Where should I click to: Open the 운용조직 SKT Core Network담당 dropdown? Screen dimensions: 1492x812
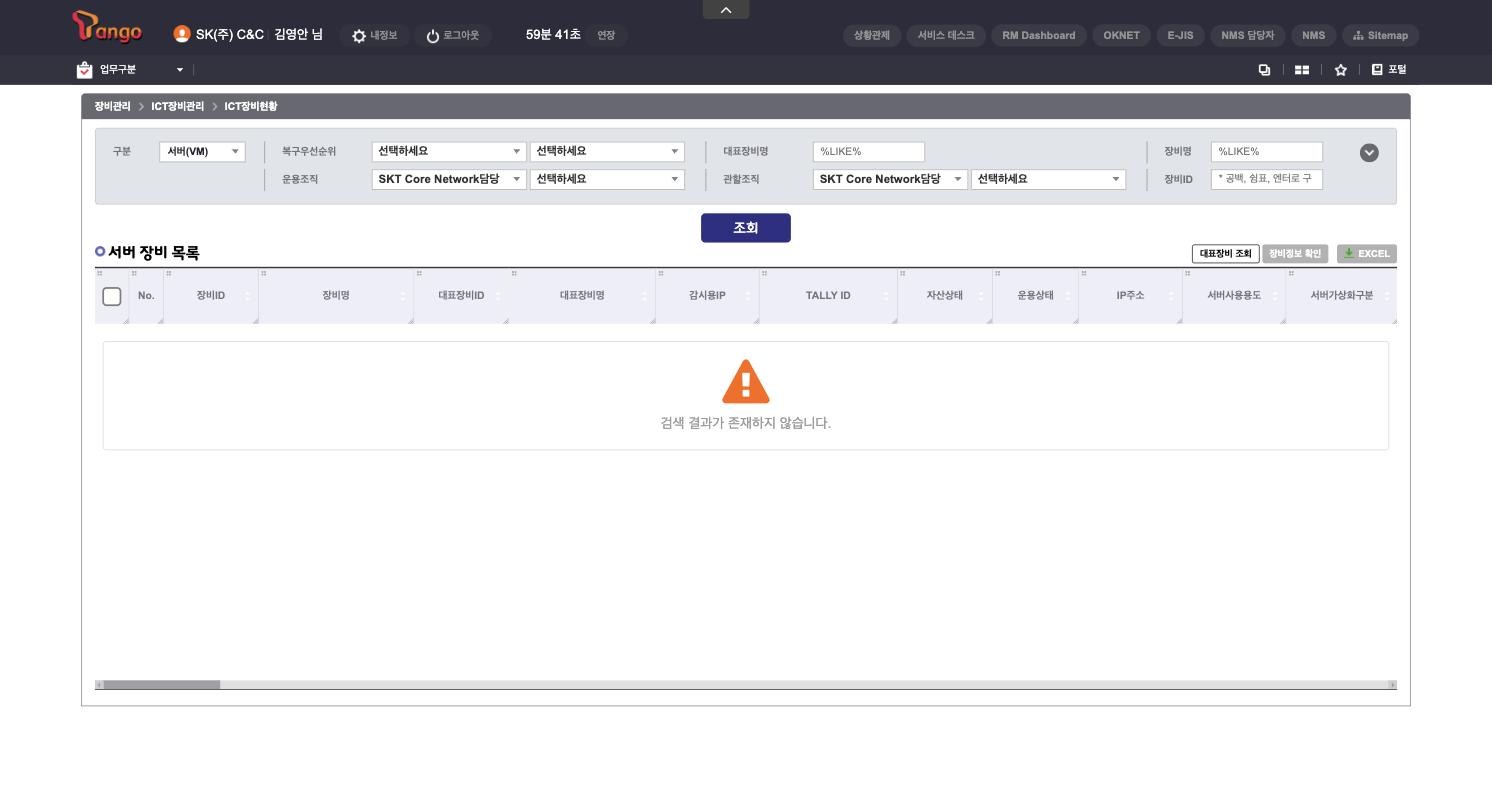449,180
